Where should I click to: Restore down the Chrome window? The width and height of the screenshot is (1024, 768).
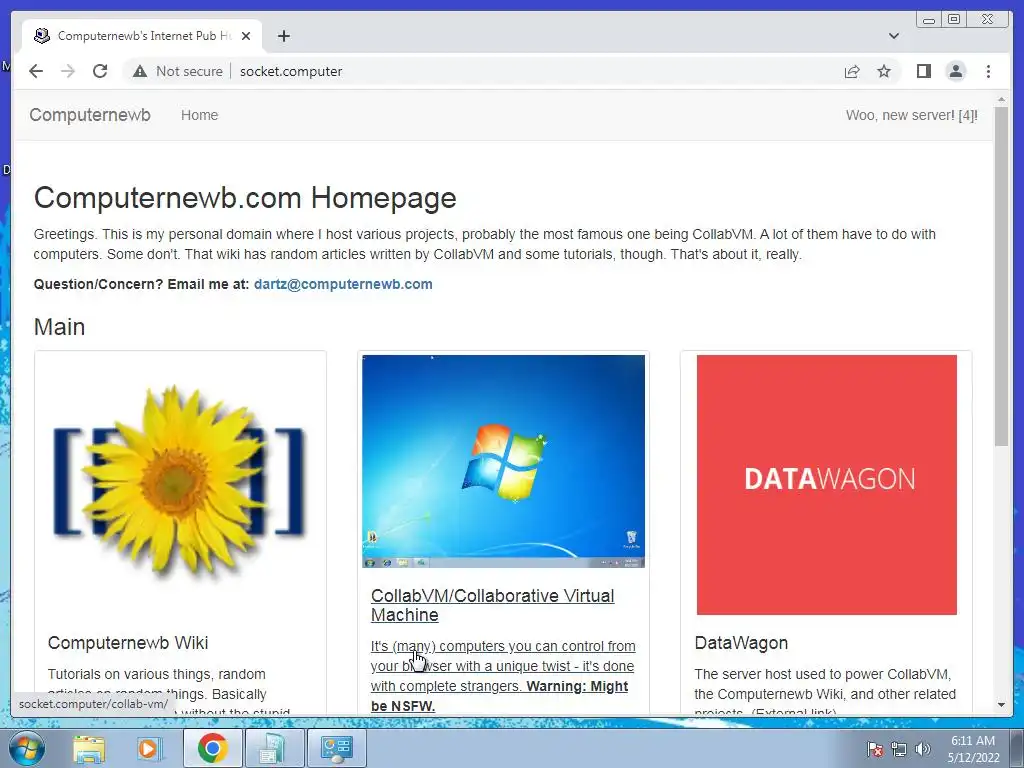click(x=954, y=20)
